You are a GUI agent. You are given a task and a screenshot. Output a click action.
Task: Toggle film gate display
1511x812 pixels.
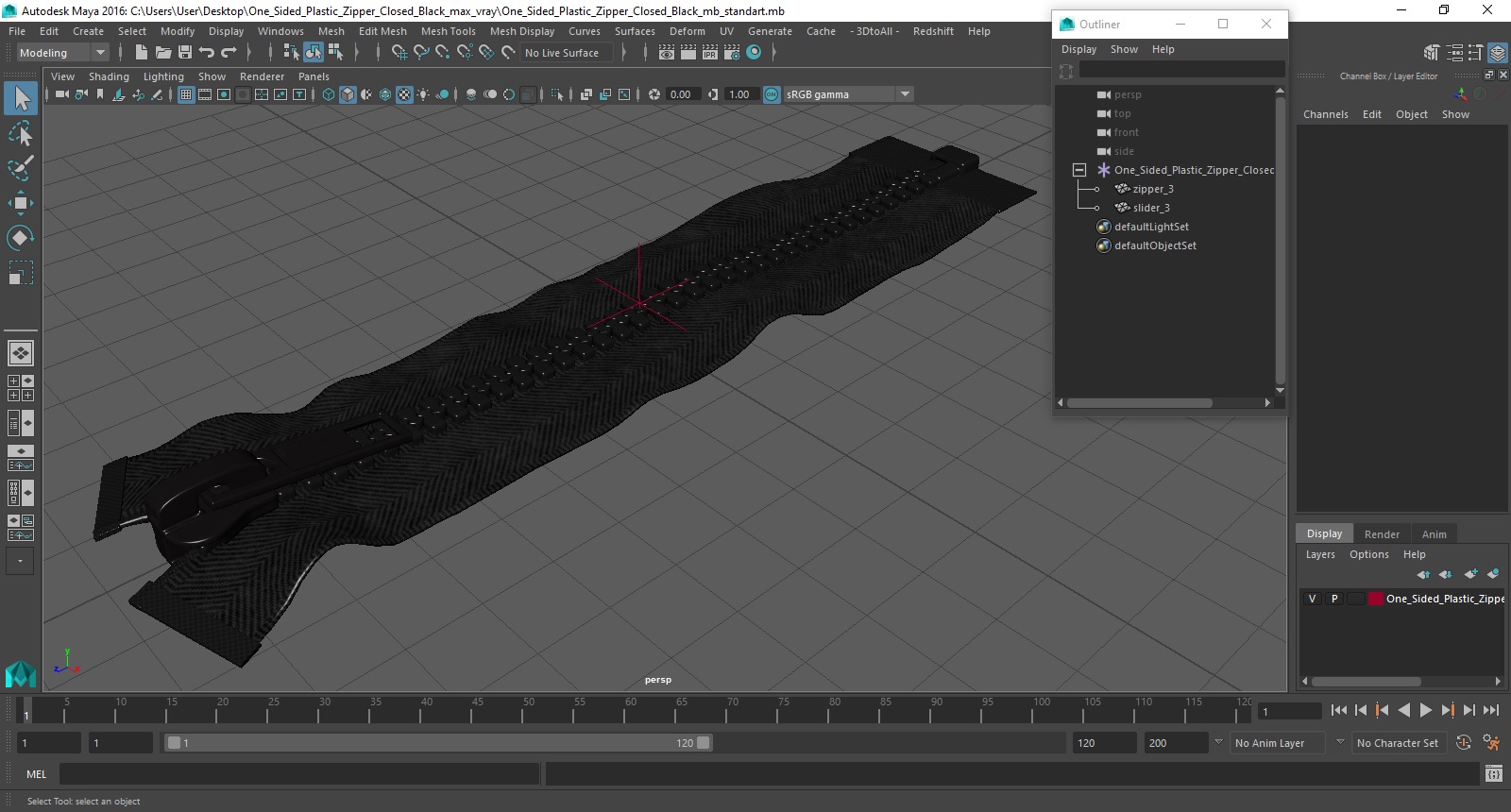click(205, 94)
